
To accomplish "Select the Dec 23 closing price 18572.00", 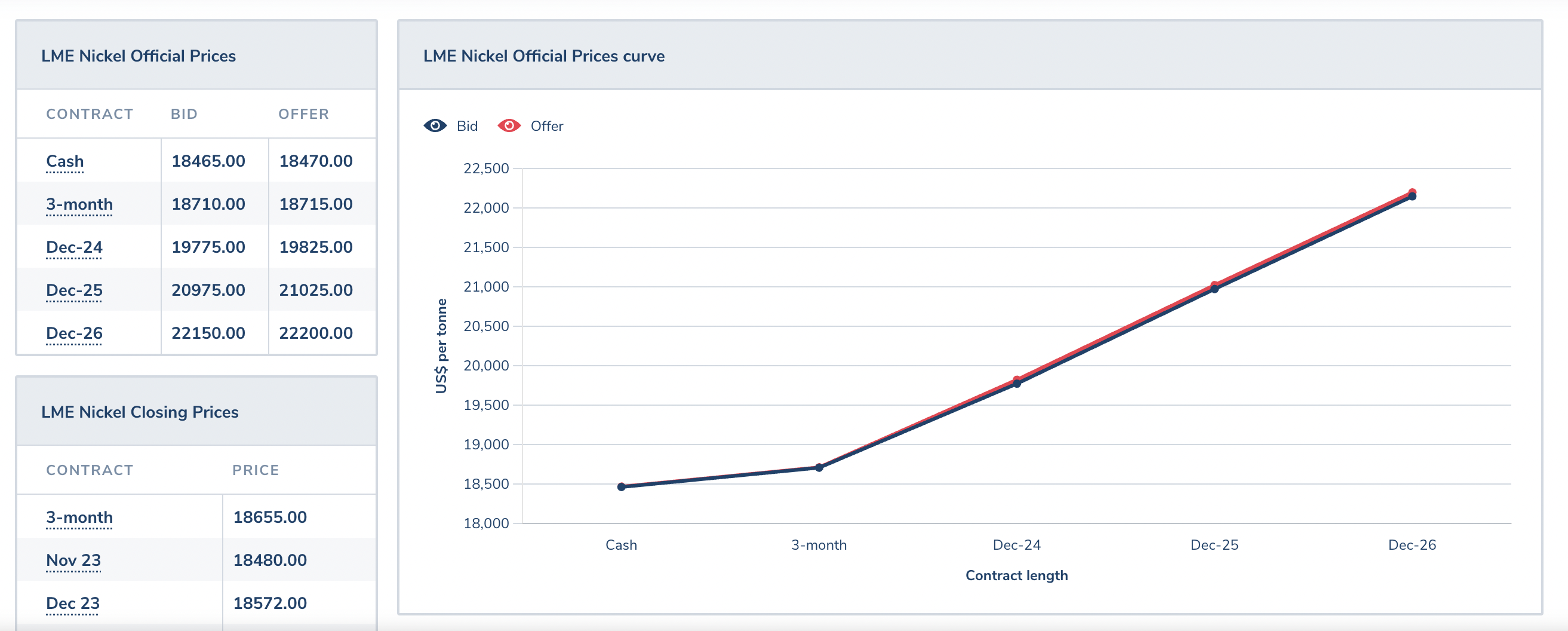I will pos(270,603).
